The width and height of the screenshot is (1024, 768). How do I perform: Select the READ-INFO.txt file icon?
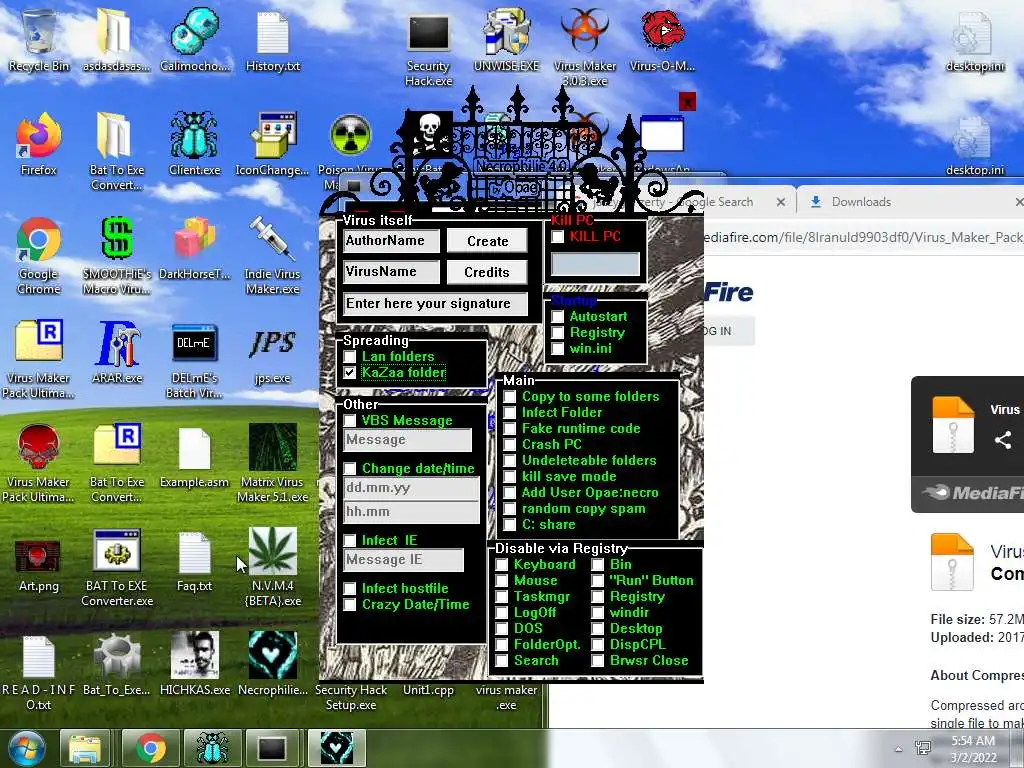[x=39, y=671]
